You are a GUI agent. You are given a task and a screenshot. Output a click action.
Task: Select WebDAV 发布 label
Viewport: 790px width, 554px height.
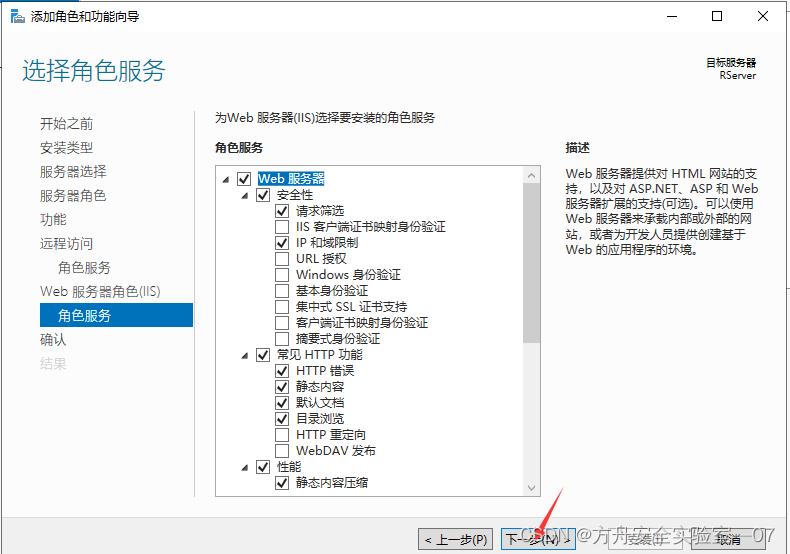pyautogui.click(x=336, y=451)
